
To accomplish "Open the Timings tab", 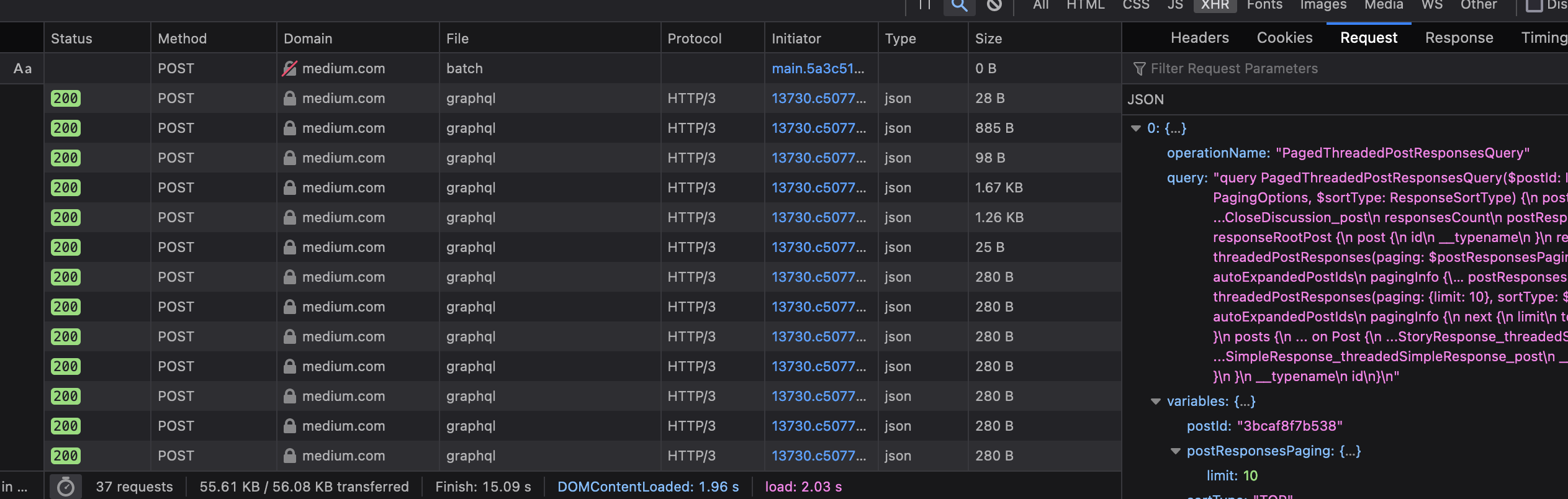I will (1543, 38).
